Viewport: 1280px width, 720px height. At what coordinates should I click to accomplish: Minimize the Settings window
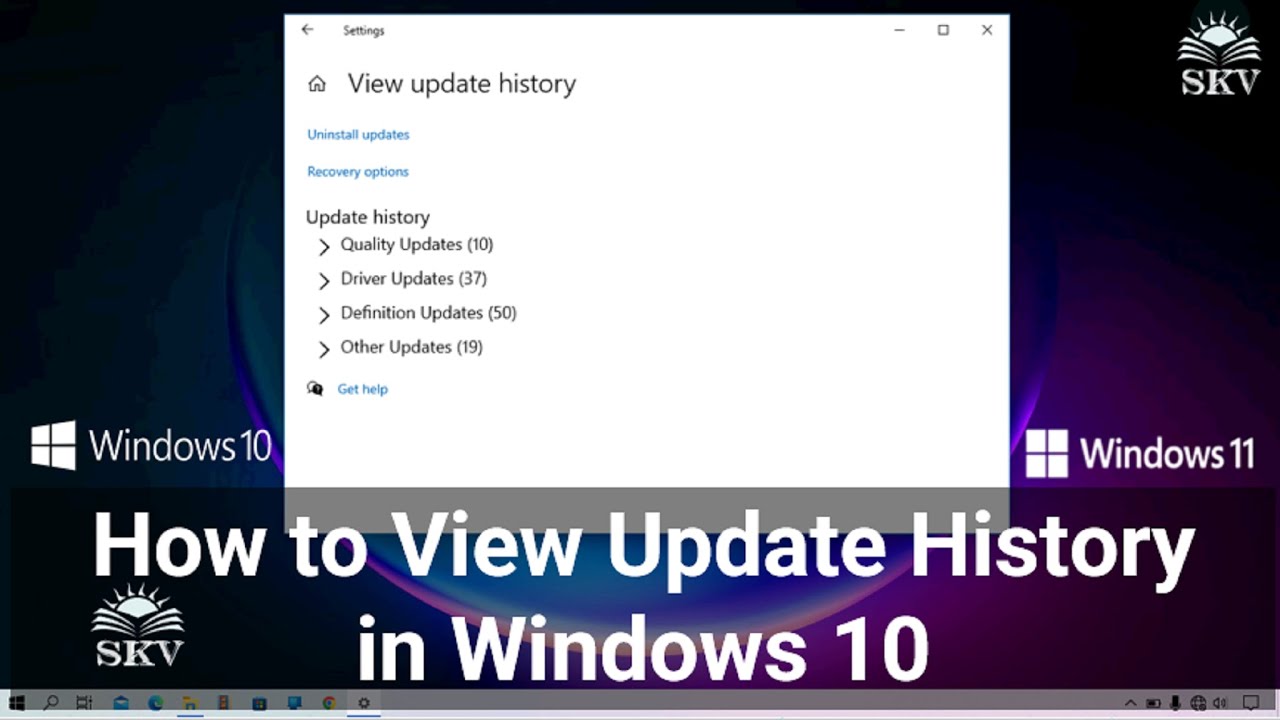pos(899,30)
